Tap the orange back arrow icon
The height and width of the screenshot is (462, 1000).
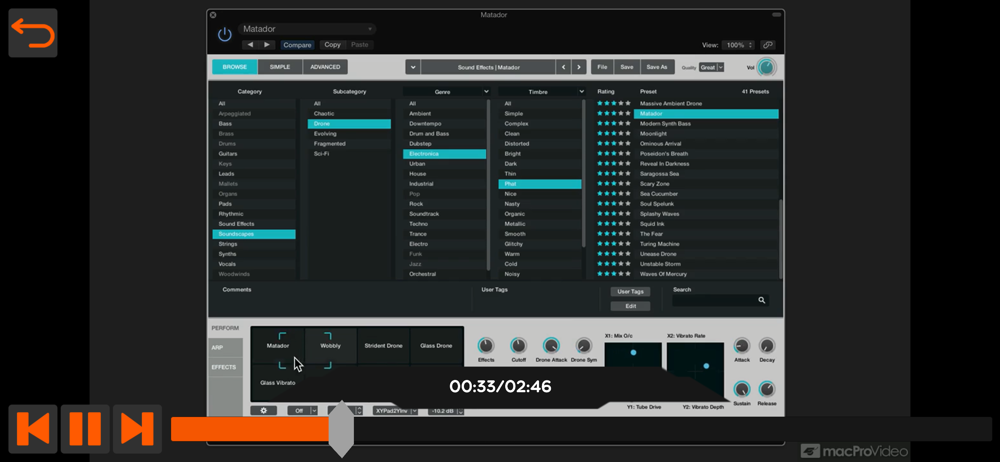click(33, 33)
